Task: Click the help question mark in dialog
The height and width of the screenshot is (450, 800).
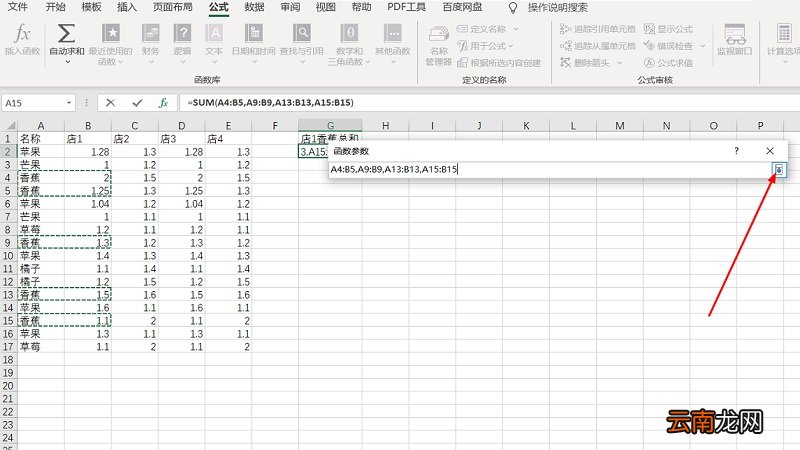Action: point(736,151)
